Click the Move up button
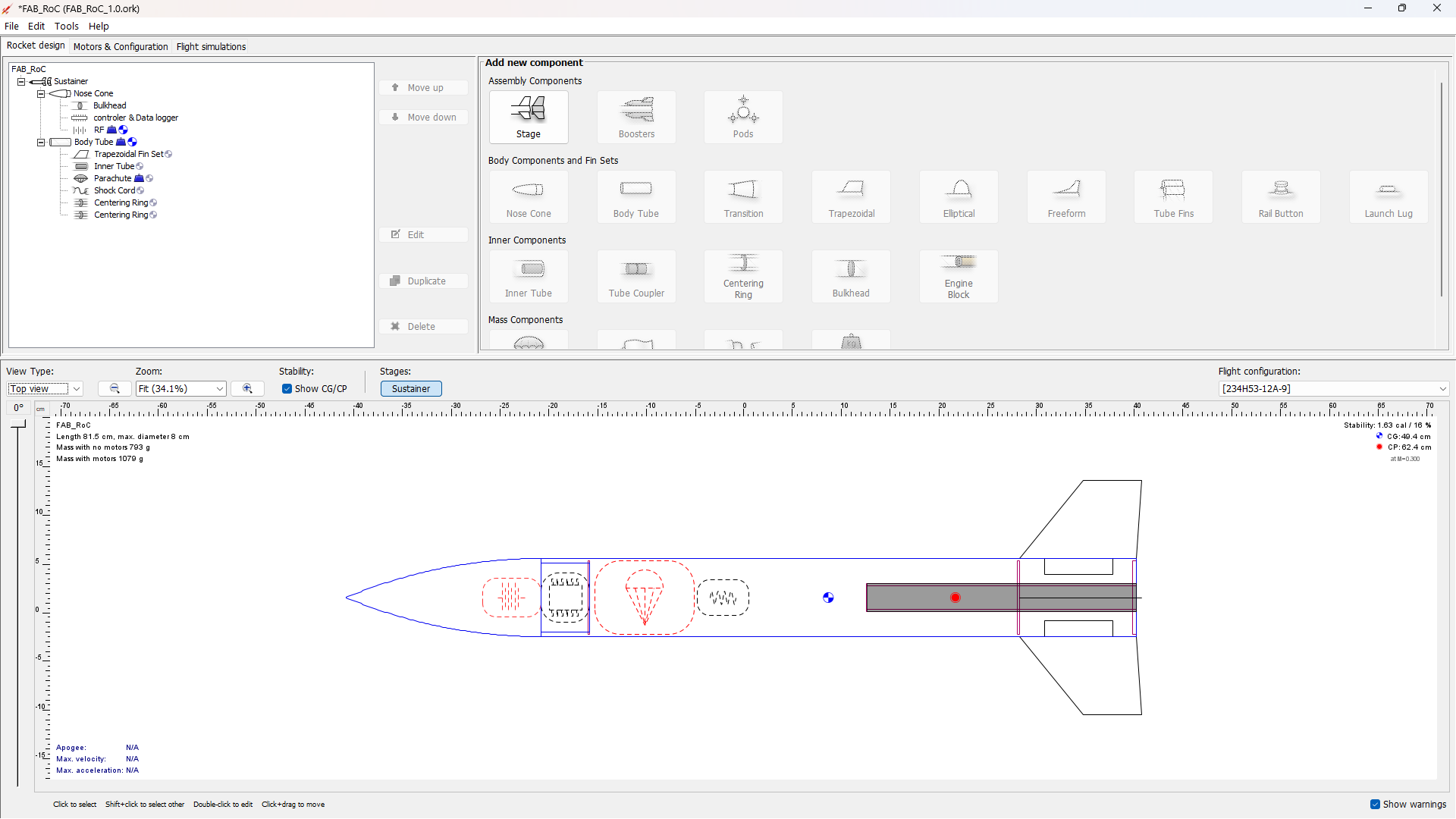This screenshot has height=819, width=1456. [x=424, y=88]
